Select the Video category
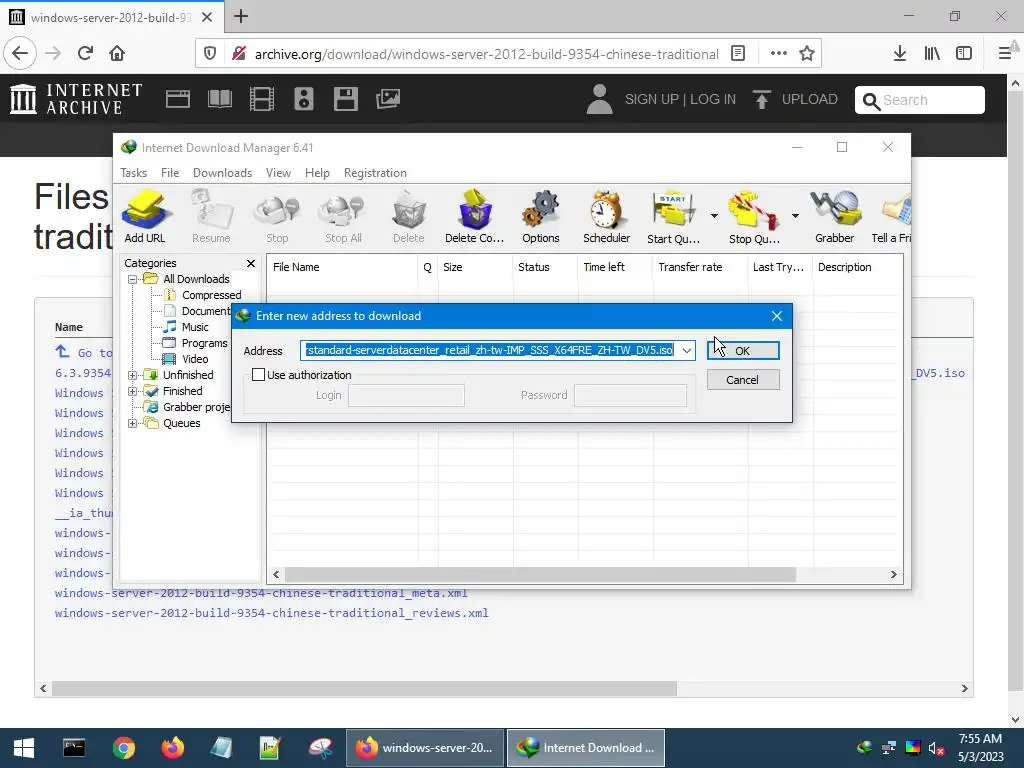 (195, 359)
